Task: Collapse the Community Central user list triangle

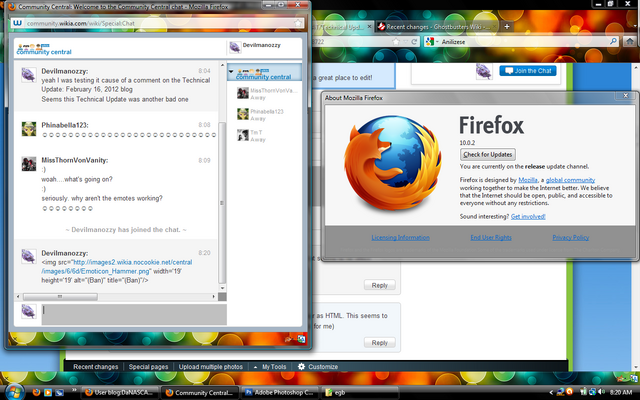Action: click(231, 71)
